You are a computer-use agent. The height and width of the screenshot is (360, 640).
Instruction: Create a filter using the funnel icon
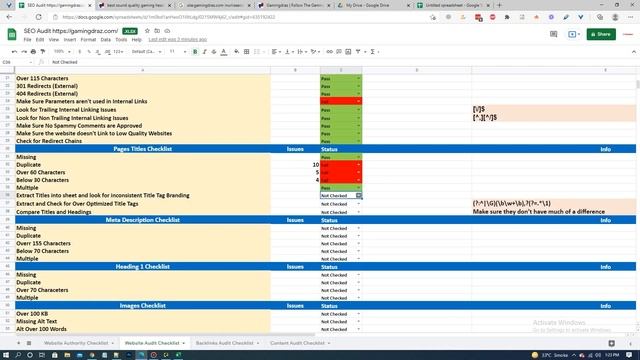click(358, 52)
